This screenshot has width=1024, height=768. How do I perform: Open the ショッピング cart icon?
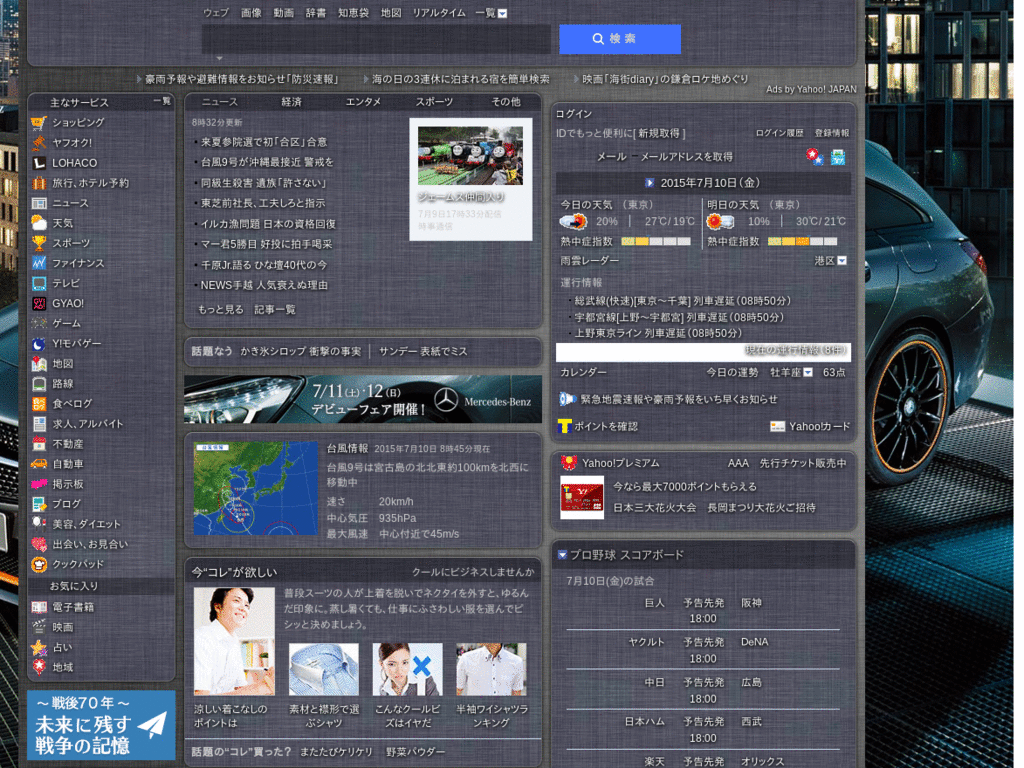tap(39, 123)
